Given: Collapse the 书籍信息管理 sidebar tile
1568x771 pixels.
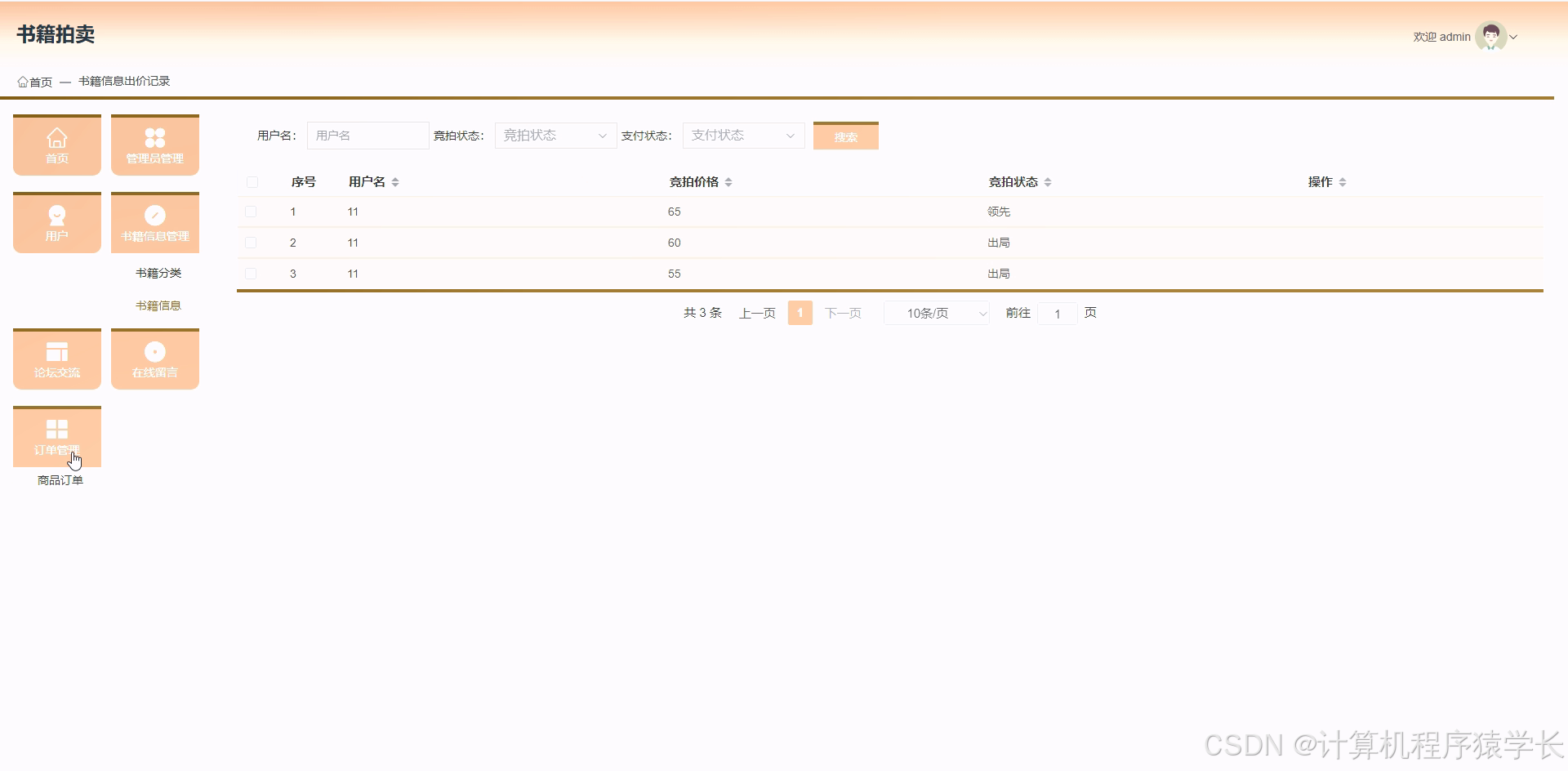Looking at the screenshot, I should pos(155,223).
